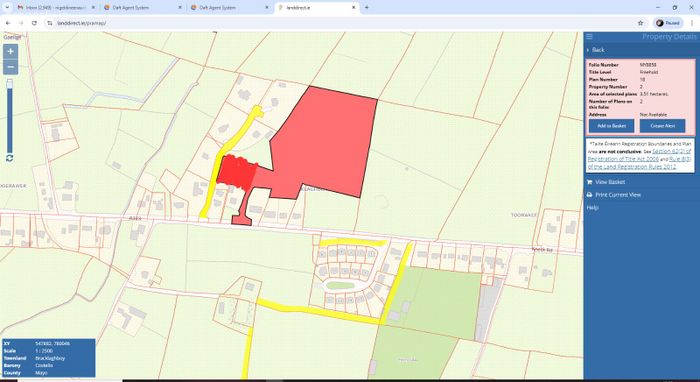Zoom in the map with plus button
Viewport: 700px width, 382px height.
point(10,51)
